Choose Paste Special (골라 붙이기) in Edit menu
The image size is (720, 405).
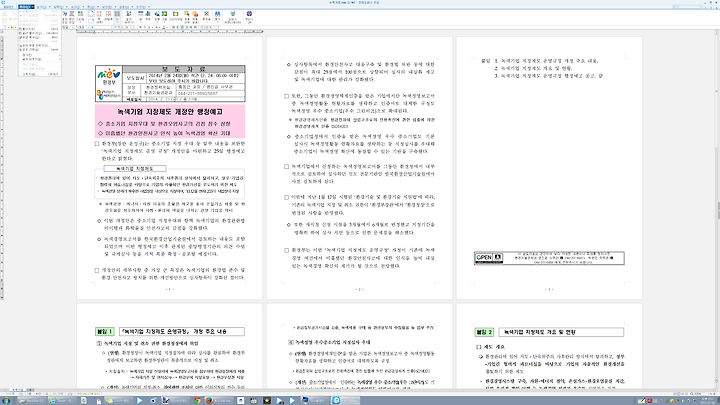click(x=39, y=33)
